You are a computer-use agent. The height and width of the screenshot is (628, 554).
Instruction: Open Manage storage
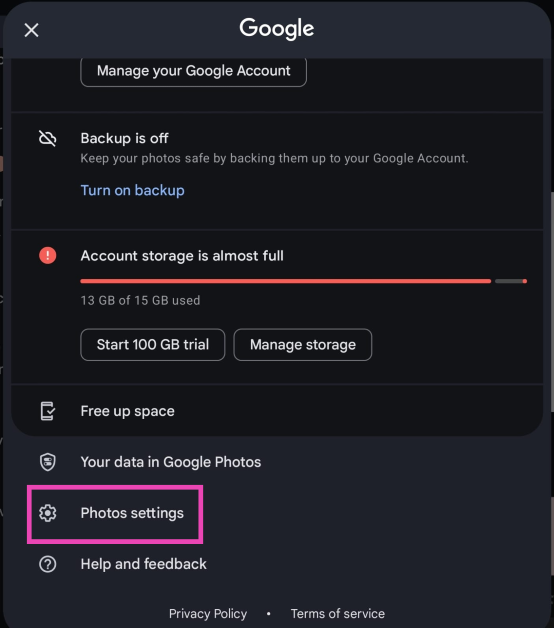click(x=303, y=345)
